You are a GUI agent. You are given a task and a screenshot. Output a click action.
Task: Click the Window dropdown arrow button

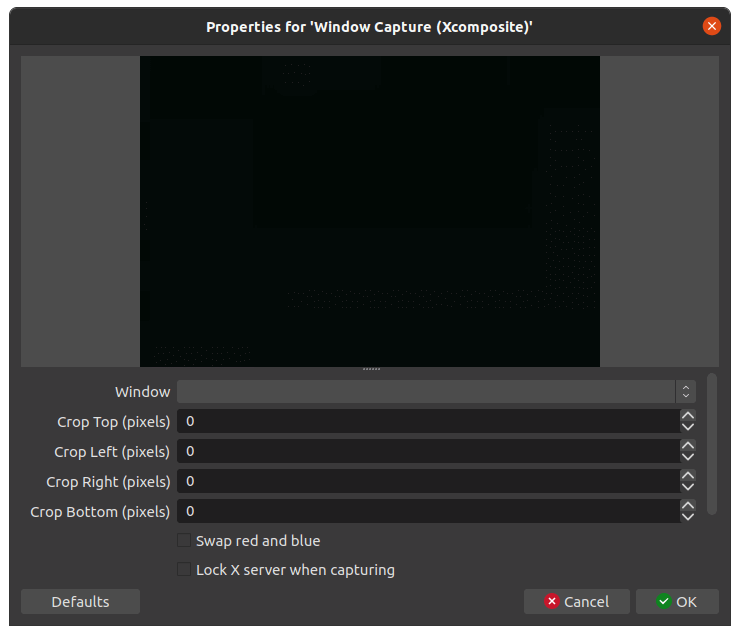[x=686, y=392]
